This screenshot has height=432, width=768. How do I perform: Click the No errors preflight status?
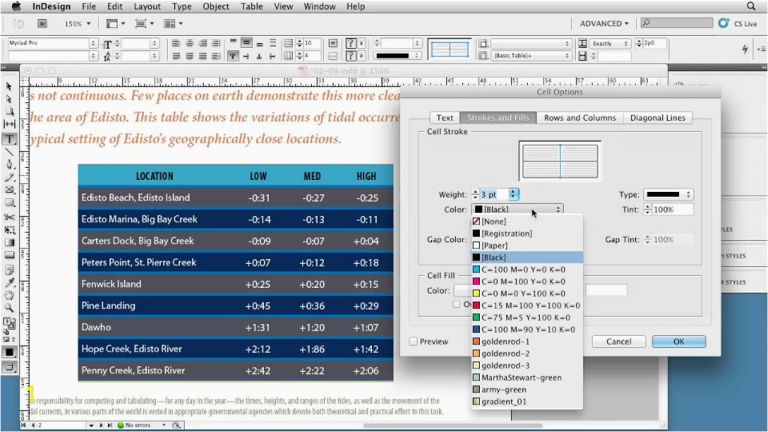tap(138, 425)
